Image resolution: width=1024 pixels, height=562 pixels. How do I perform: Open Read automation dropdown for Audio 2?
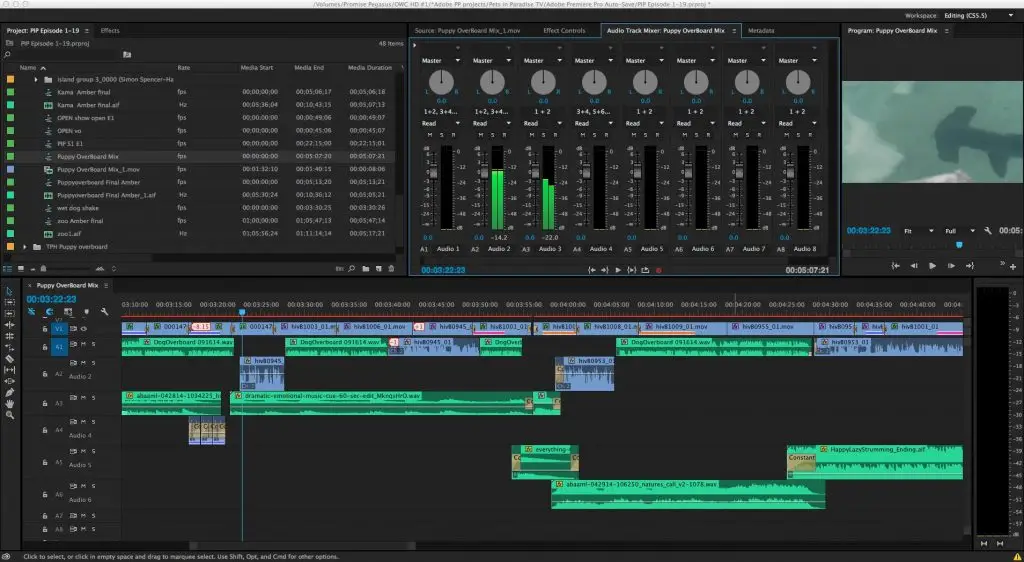pos(492,123)
